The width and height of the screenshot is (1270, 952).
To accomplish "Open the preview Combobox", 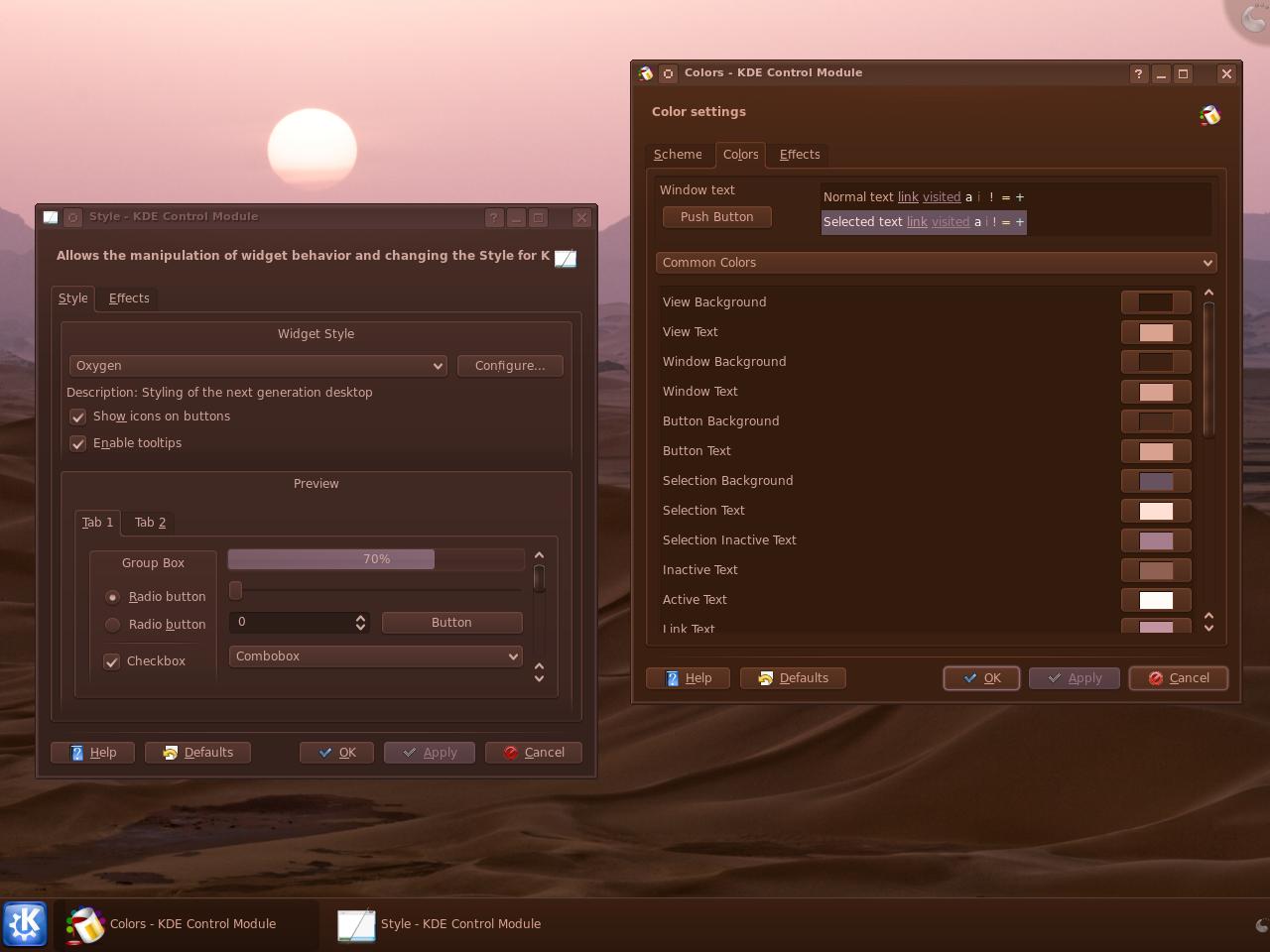I will [376, 656].
